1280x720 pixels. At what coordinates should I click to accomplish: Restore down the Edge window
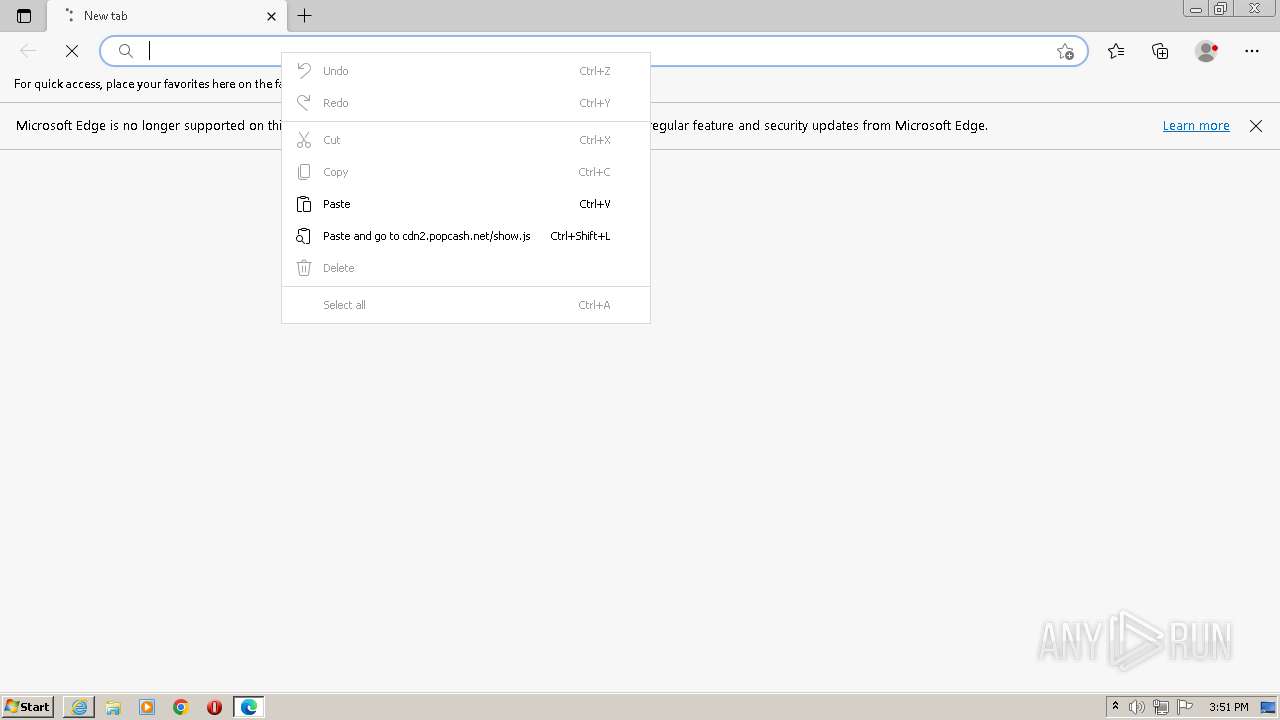(x=1220, y=8)
